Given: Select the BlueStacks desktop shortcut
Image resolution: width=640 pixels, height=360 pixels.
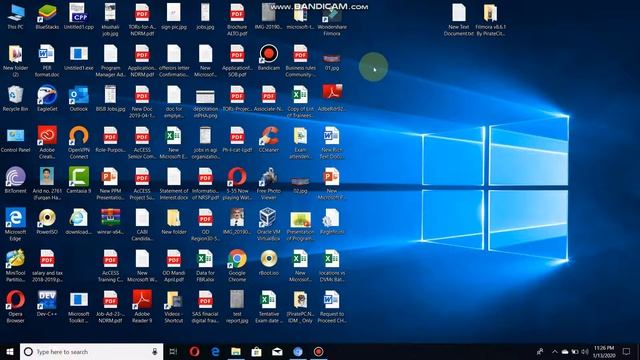Looking at the screenshot, I should point(47,17).
